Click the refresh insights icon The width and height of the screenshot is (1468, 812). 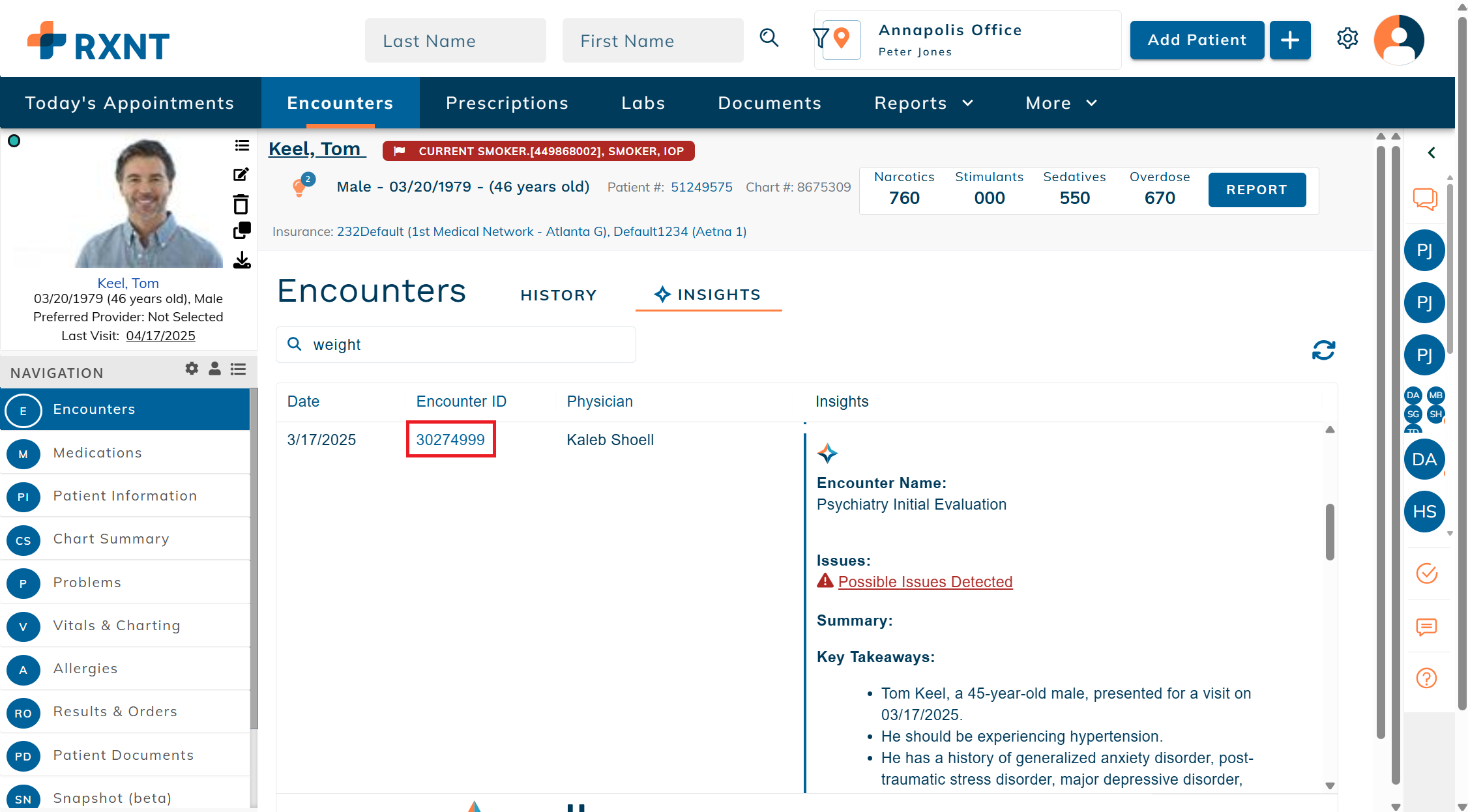tap(1323, 351)
